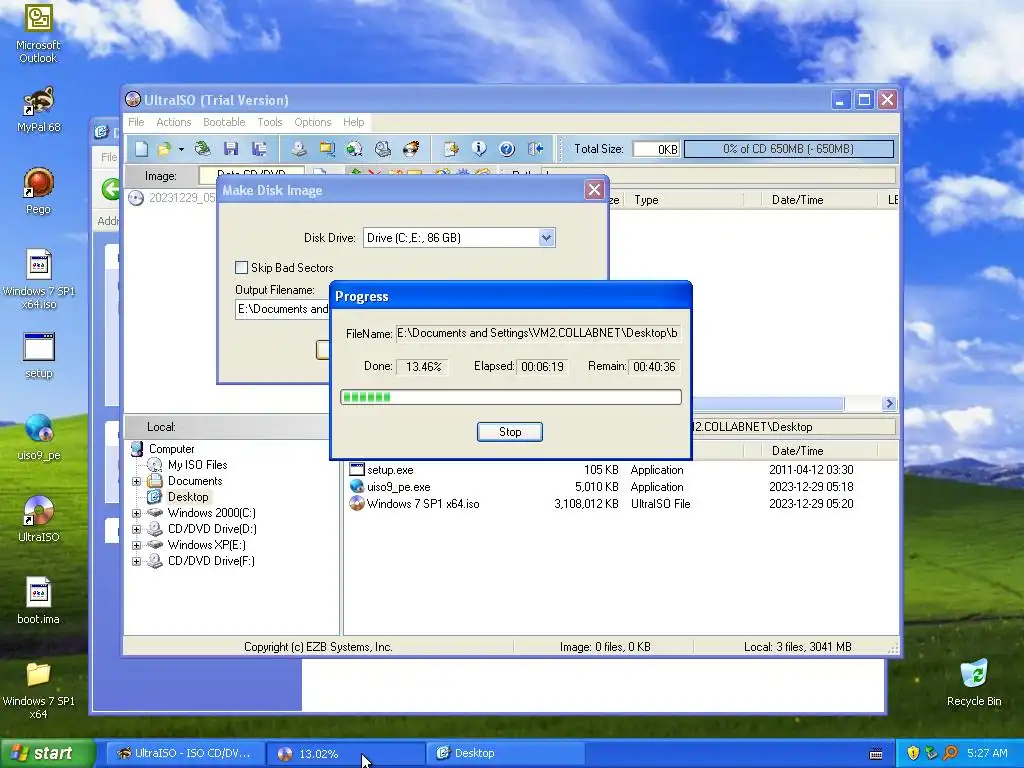Screen dimensions: 1024x768
Task: Open the Help menu
Action: [x=354, y=122]
